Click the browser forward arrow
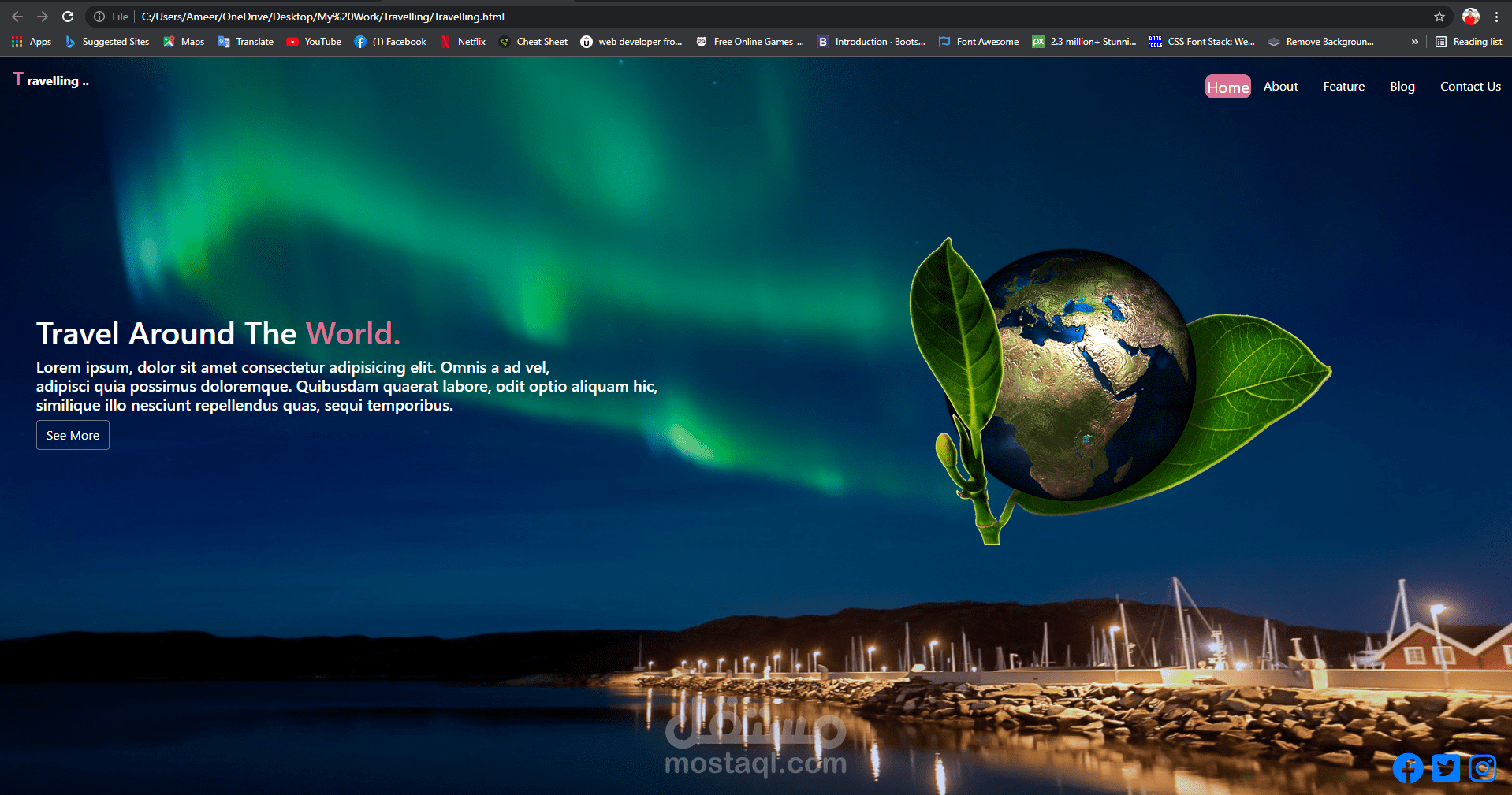Viewport: 1512px width, 795px height. [x=43, y=17]
